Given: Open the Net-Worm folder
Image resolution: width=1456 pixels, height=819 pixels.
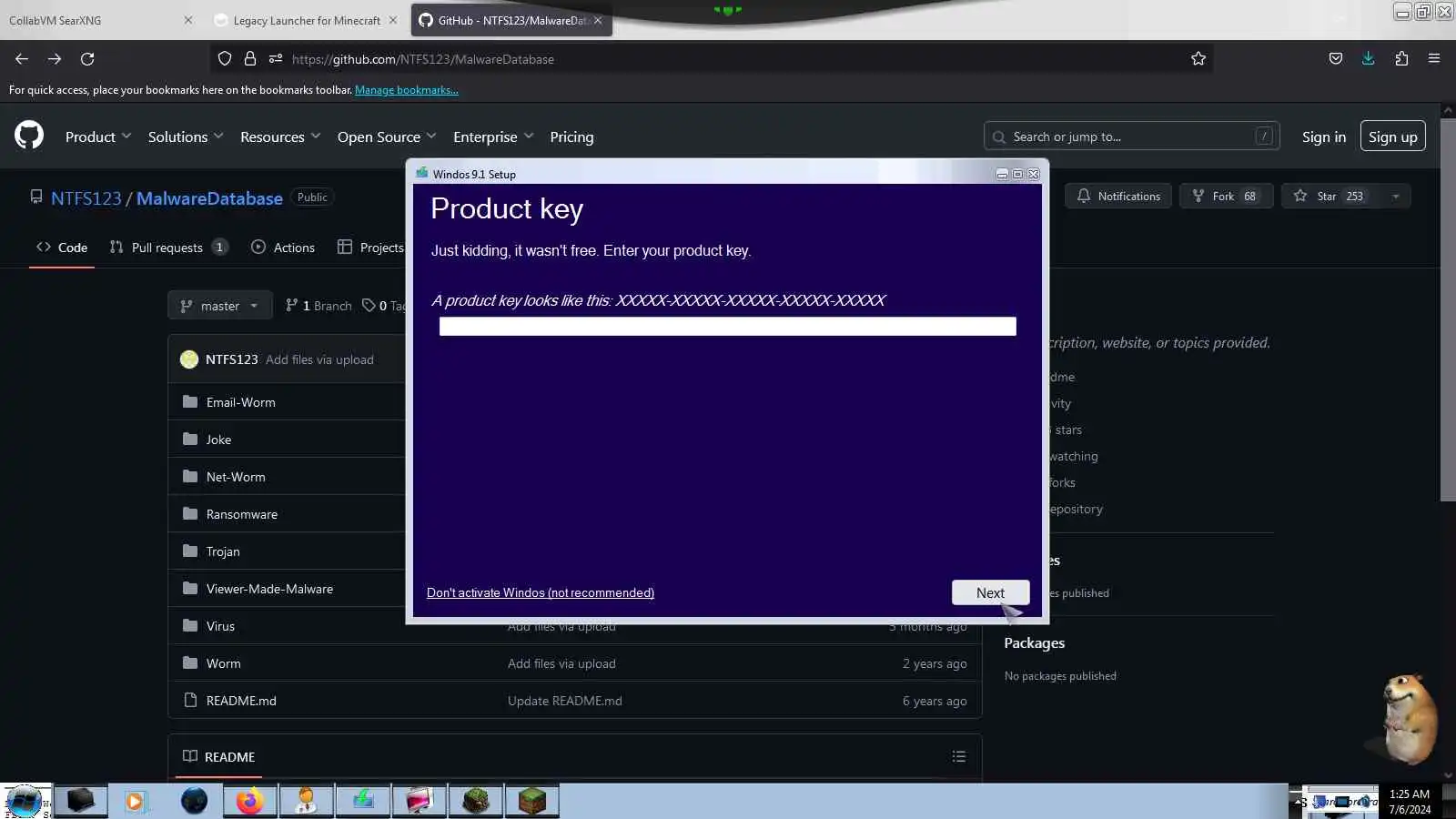Looking at the screenshot, I should pos(236,477).
